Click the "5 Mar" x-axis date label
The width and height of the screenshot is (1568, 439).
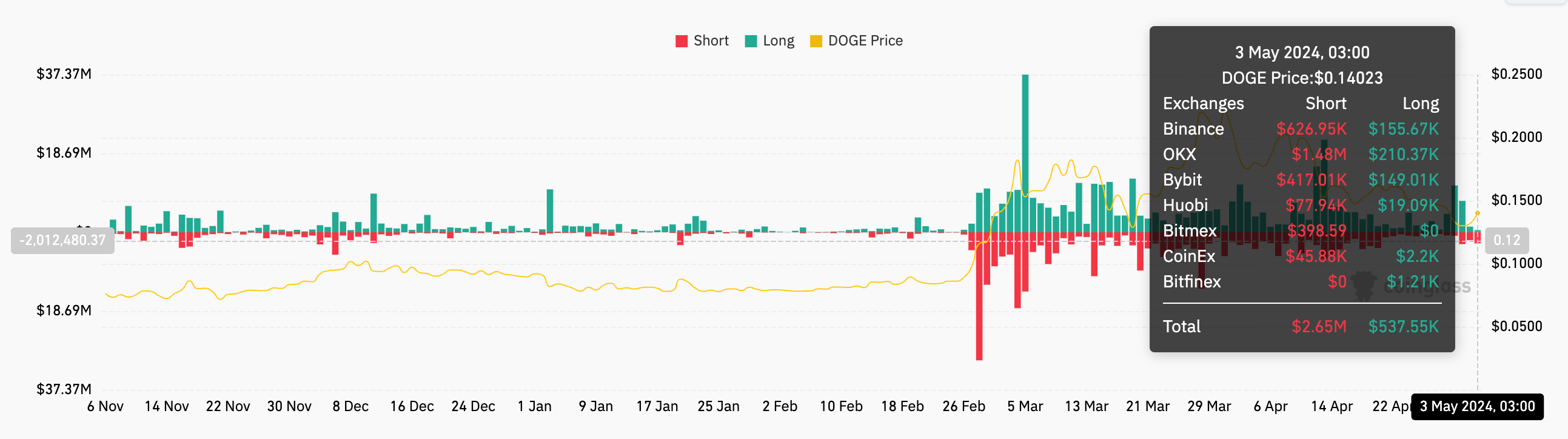pyautogui.click(x=1025, y=406)
